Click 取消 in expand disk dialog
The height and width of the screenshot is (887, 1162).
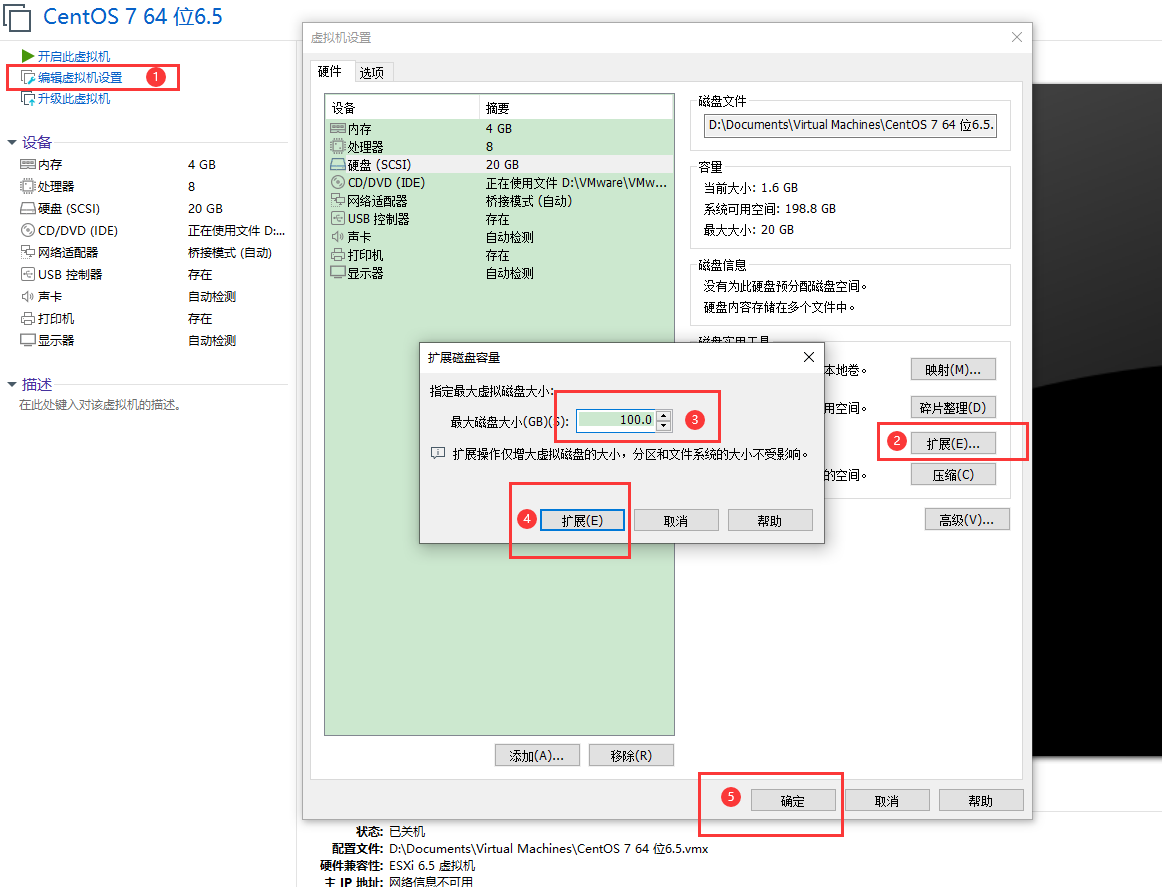click(x=676, y=520)
